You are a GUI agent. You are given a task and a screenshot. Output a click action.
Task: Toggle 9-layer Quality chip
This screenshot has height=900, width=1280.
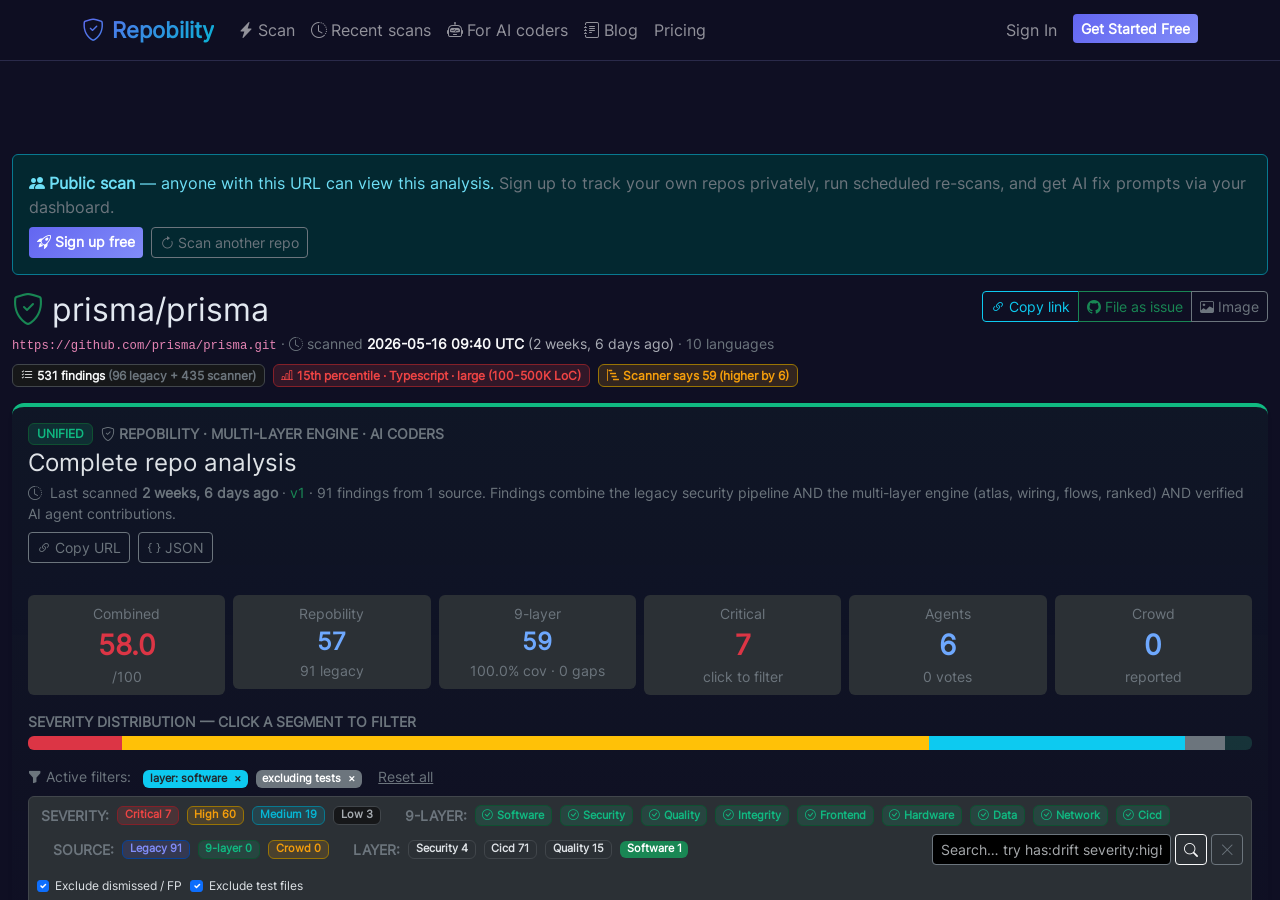[x=674, y=815]
